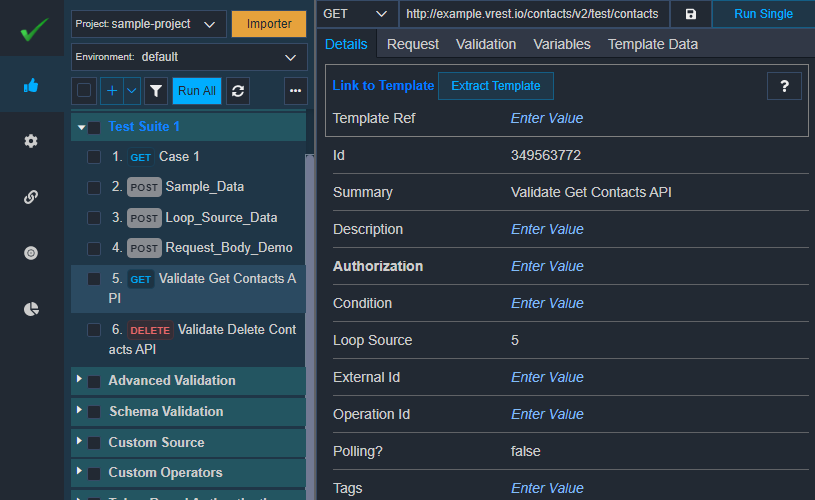Click the Summary value Validate Get Contacts API
815x500 pixels.
coord(591,192)
